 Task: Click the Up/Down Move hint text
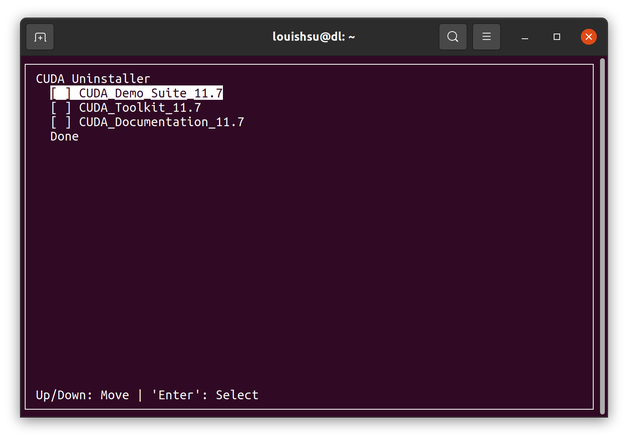click(83, 395)
